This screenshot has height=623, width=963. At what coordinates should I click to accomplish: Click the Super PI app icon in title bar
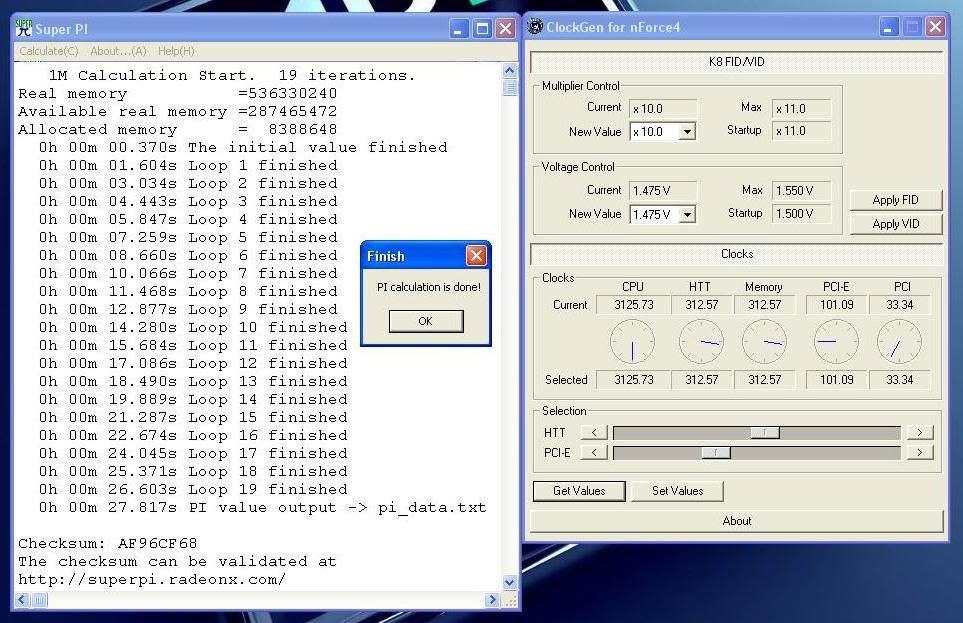tap(24, 28)
